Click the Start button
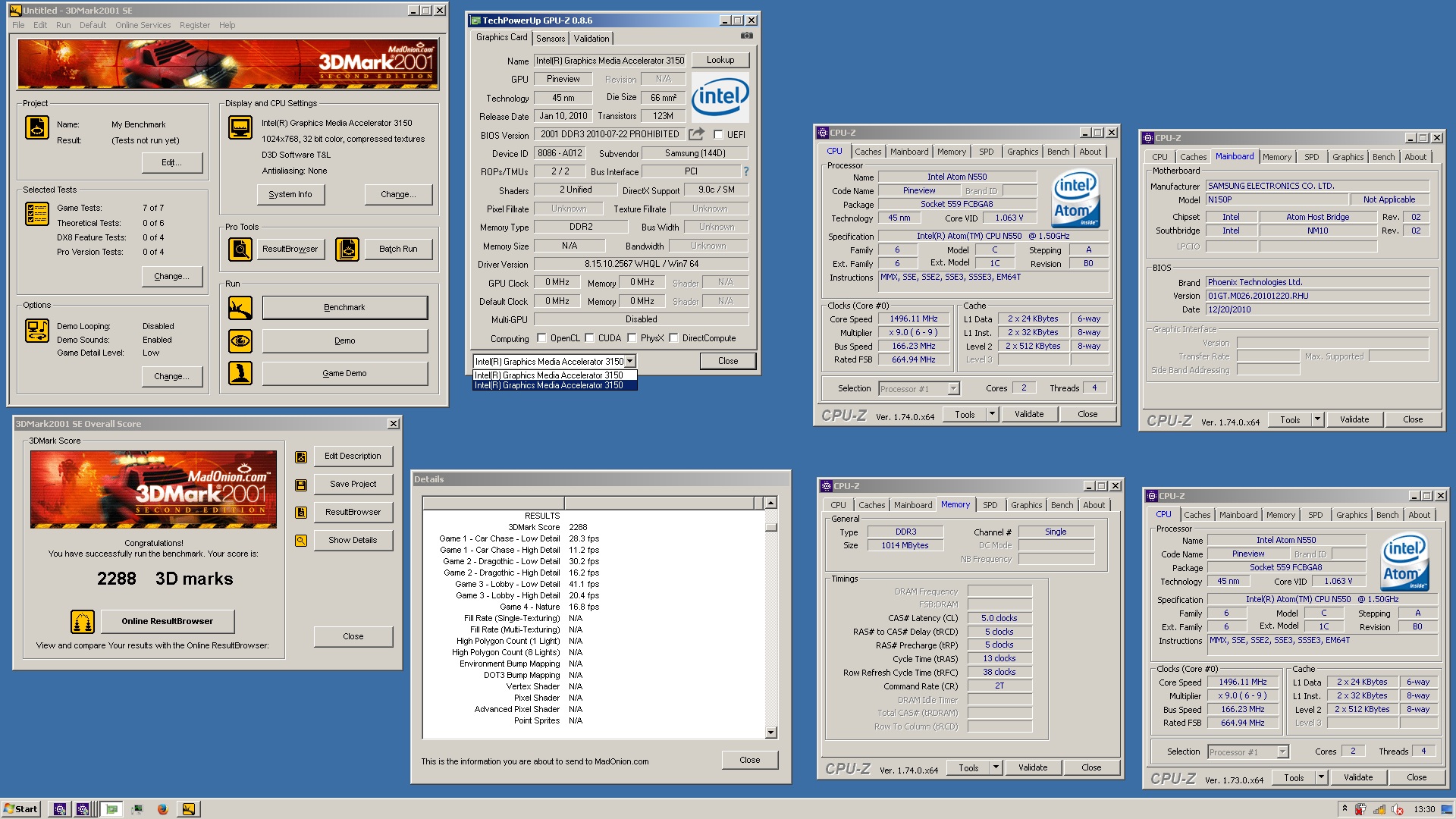1456x819 pixels. click(x=20, y=809)
